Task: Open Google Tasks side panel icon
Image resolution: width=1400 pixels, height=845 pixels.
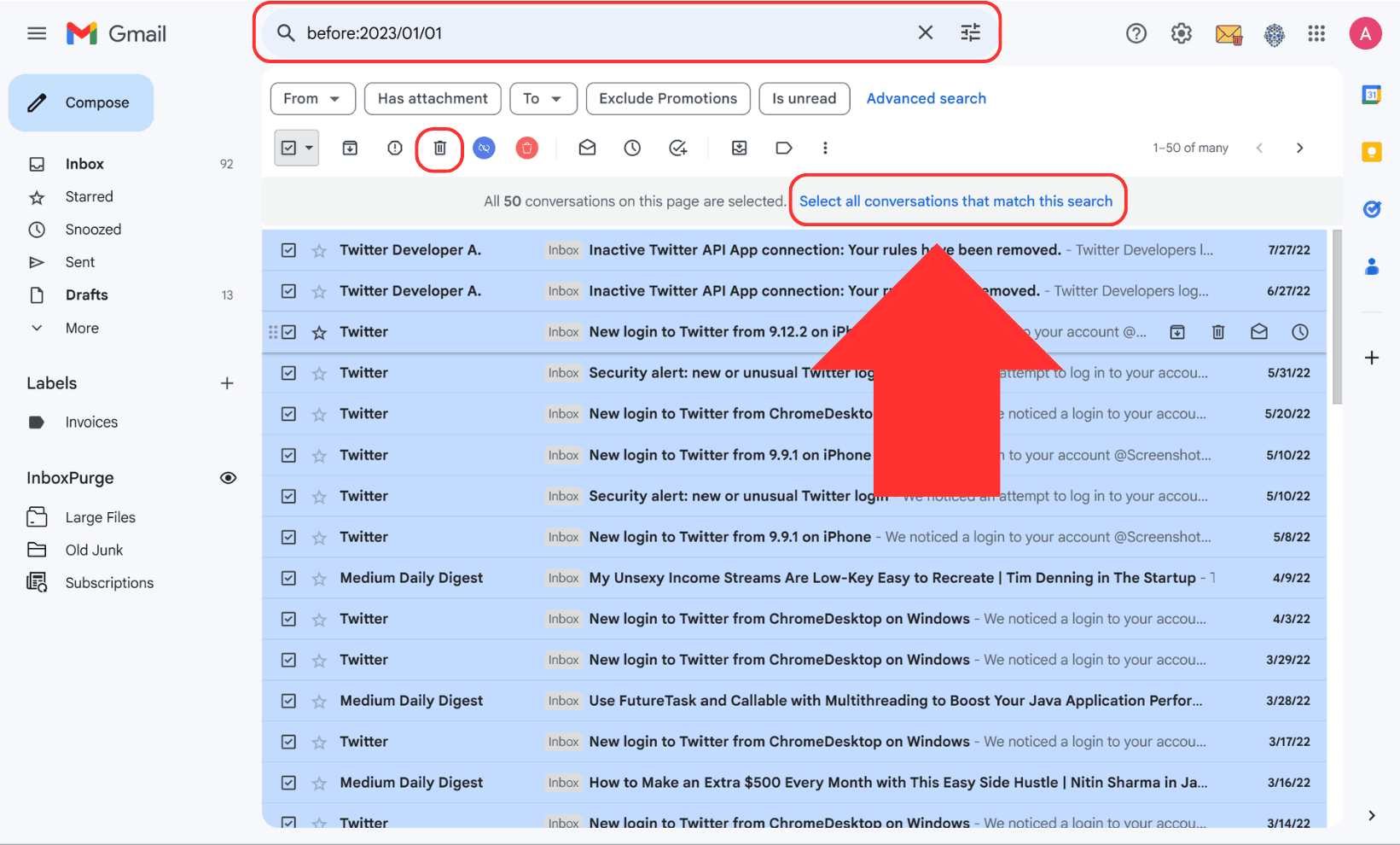Action: [1371, 209]
